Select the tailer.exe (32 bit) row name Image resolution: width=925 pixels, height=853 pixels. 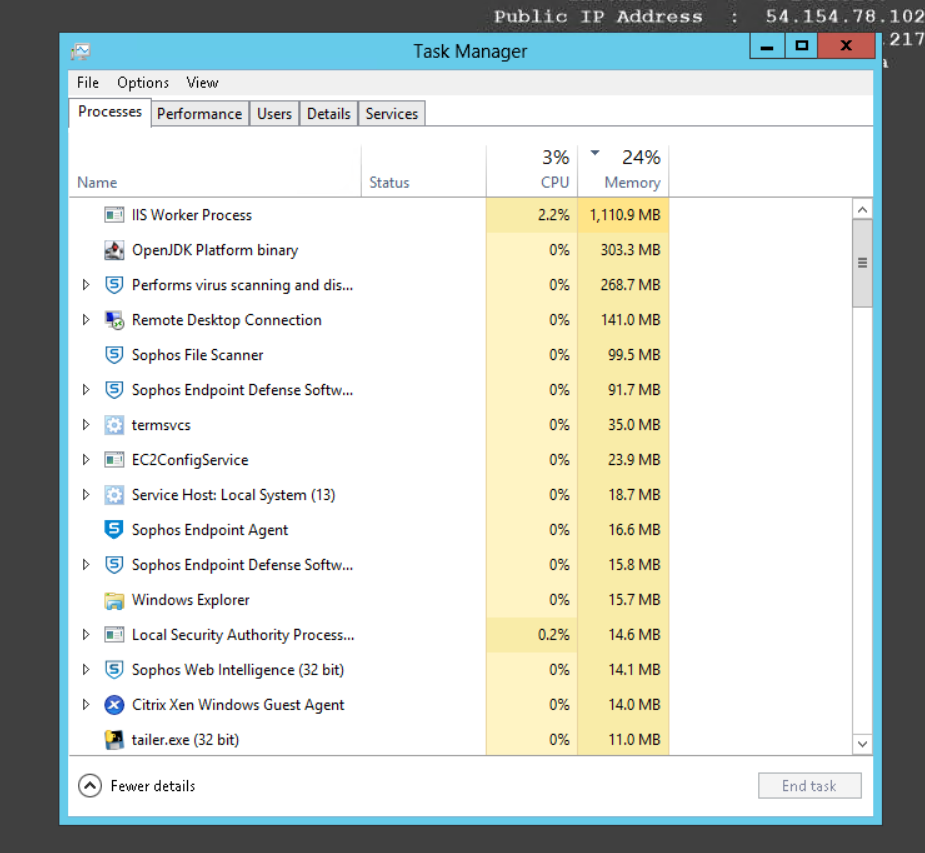185,740
